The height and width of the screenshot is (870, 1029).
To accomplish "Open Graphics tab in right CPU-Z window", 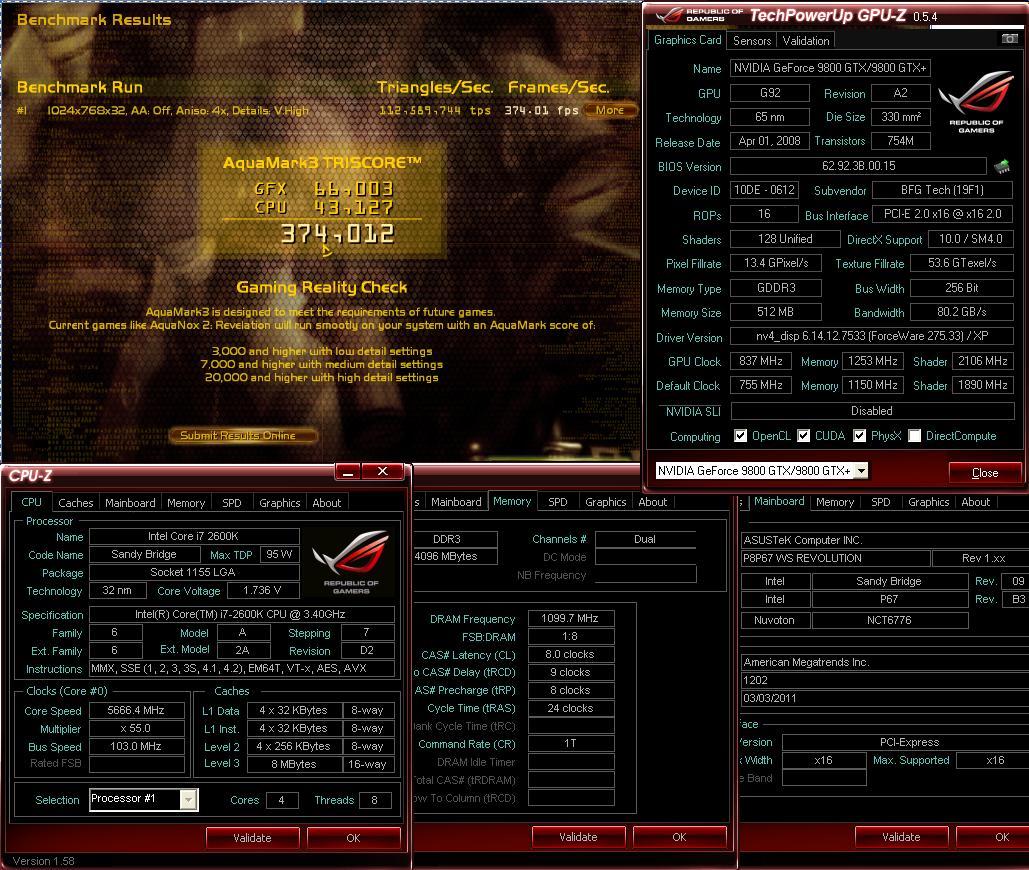I will [929, 503].
